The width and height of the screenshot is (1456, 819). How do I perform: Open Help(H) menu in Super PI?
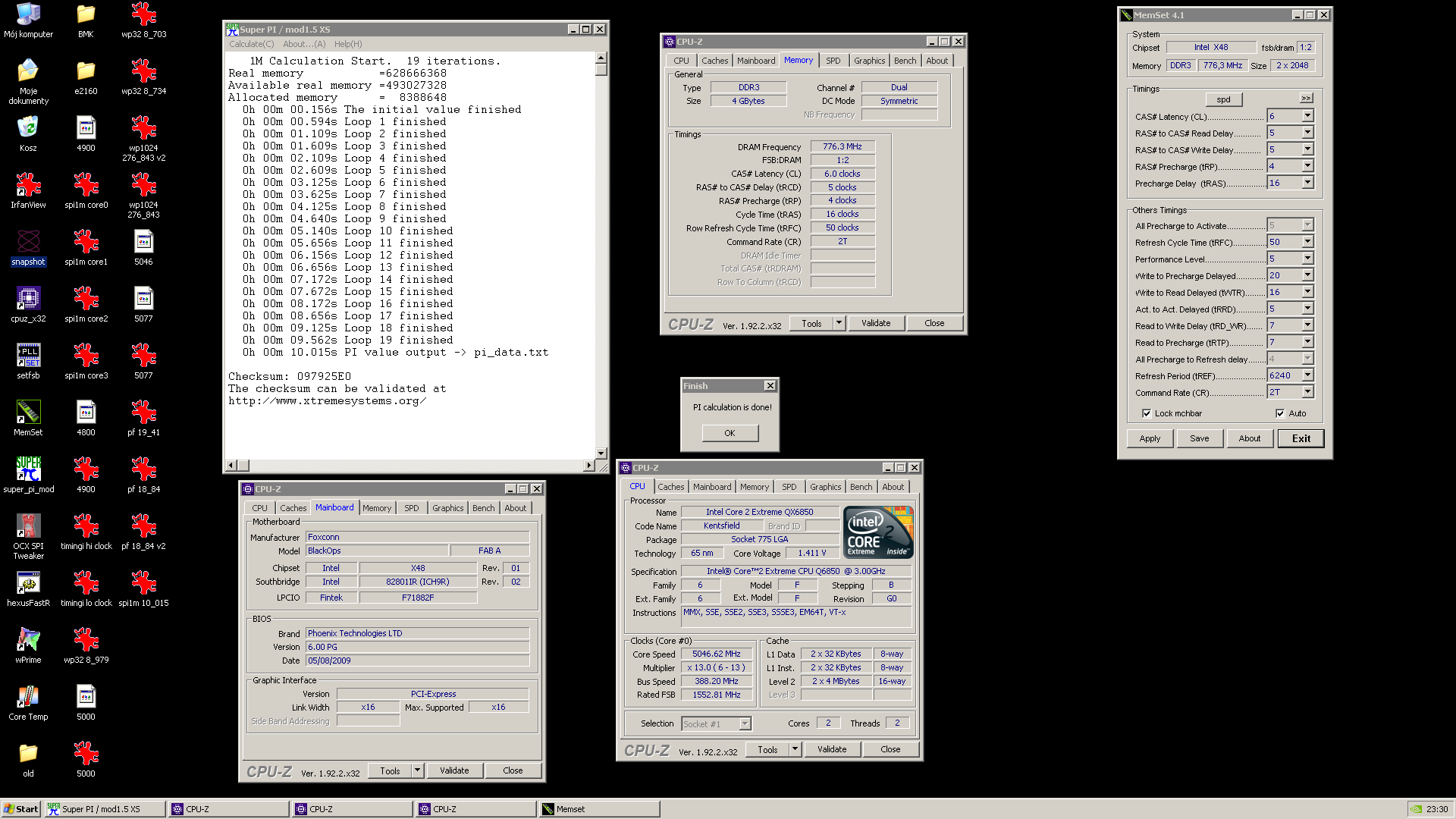(348, 44)
